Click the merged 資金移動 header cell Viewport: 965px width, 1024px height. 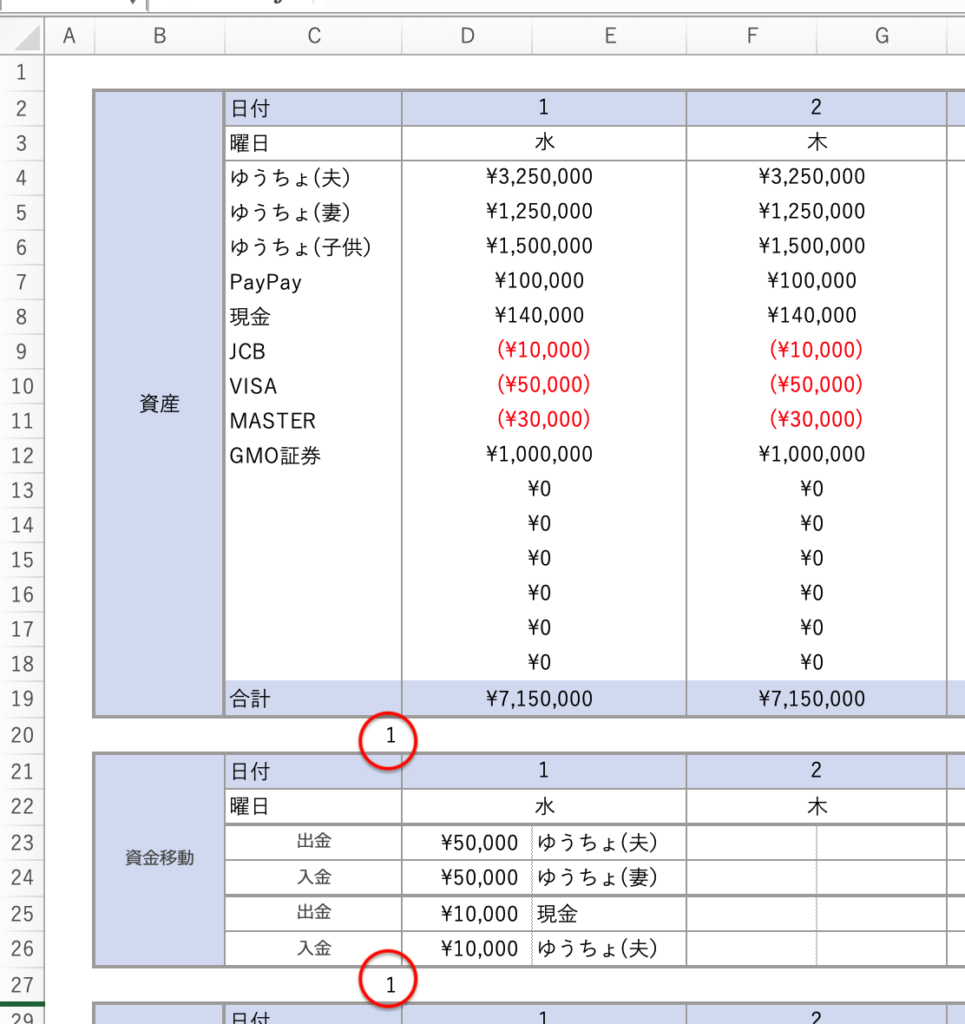pos(159,859)
